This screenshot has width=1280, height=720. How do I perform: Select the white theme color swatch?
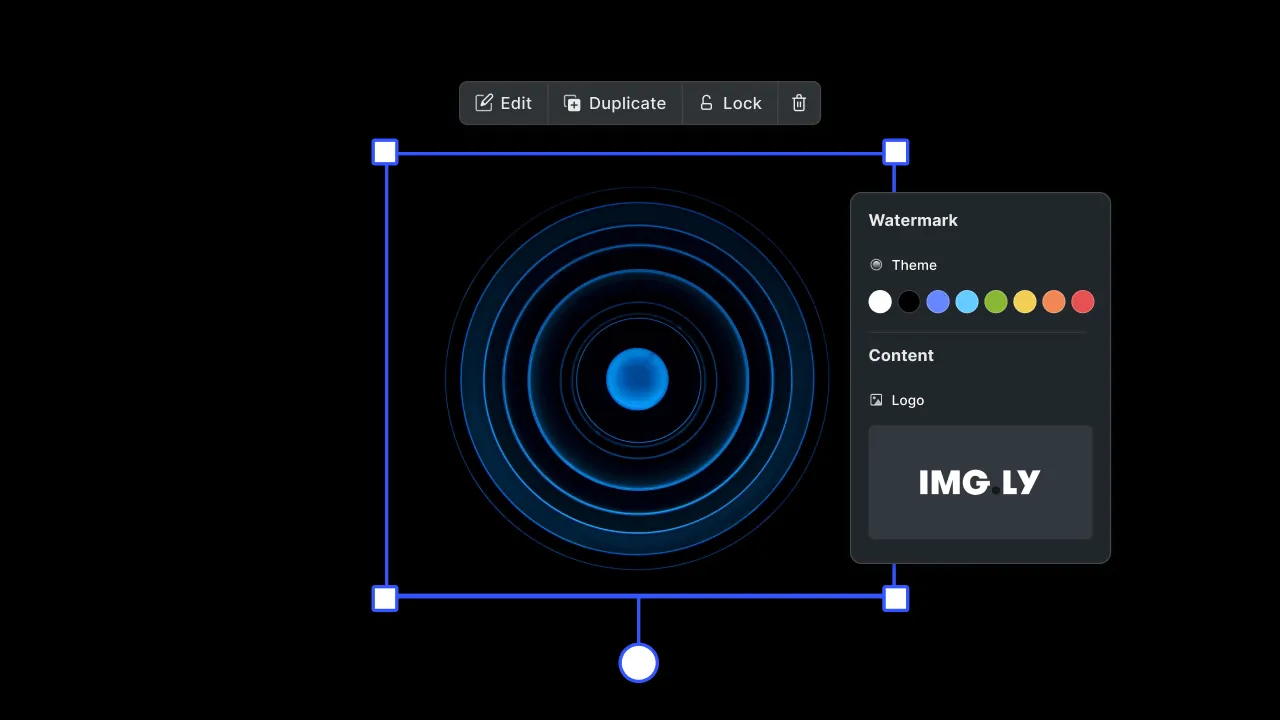[880, 302]
